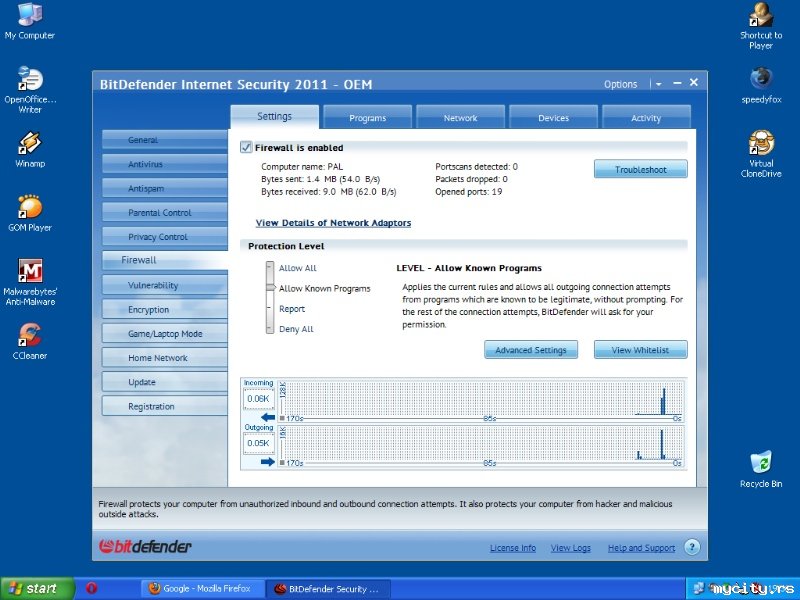Click the incoming 0.06K rate box
Image resolution: width=800 pixels, height=600 pixels.
258,398
